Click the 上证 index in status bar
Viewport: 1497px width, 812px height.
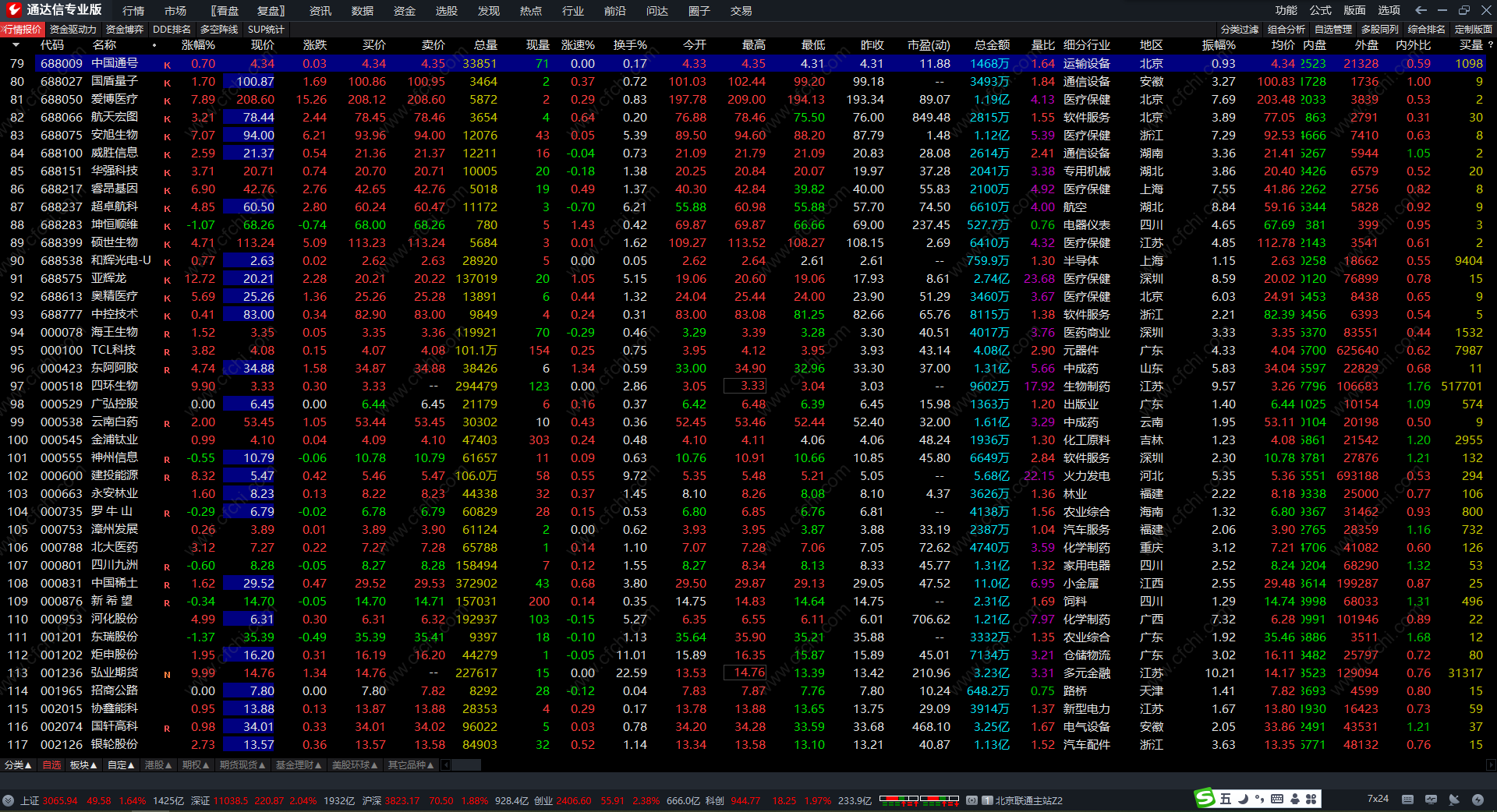(30, 800)
